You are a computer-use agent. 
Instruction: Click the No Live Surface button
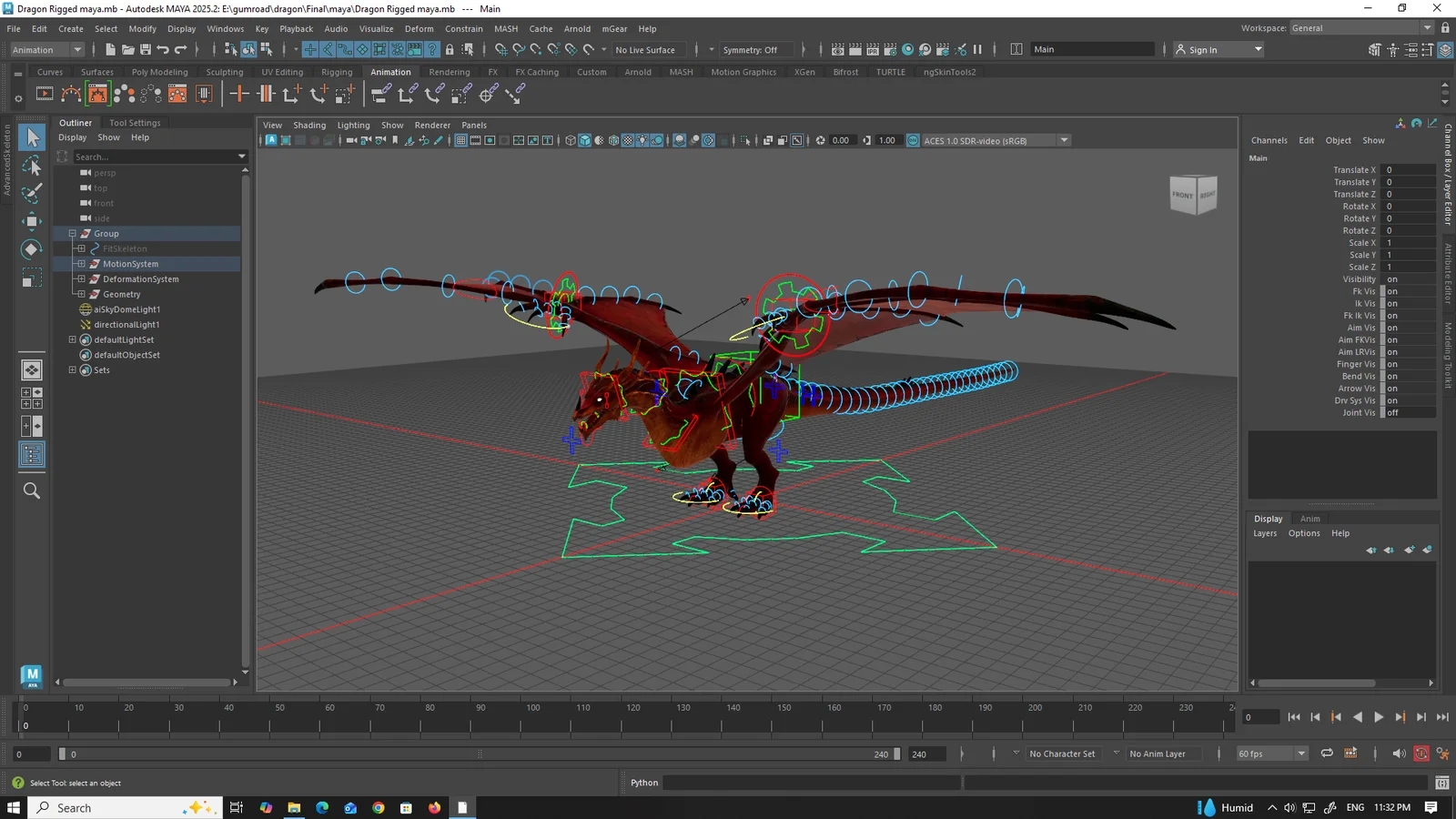click(x=648, y=49)
